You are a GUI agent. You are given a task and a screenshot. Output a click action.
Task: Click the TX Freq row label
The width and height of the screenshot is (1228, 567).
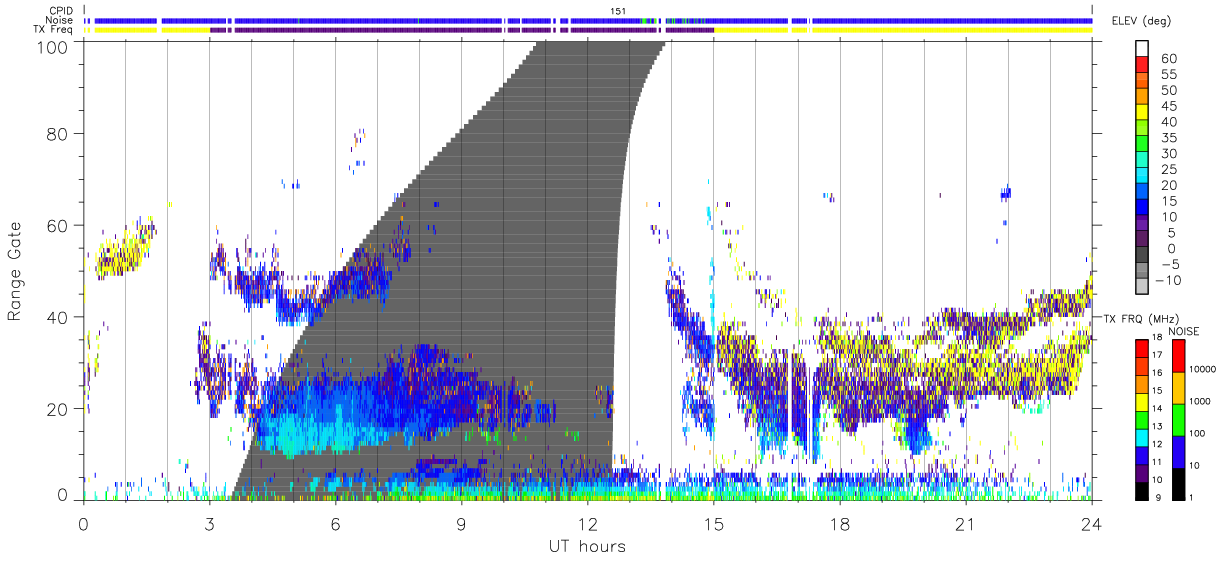(x=53, y=30)
